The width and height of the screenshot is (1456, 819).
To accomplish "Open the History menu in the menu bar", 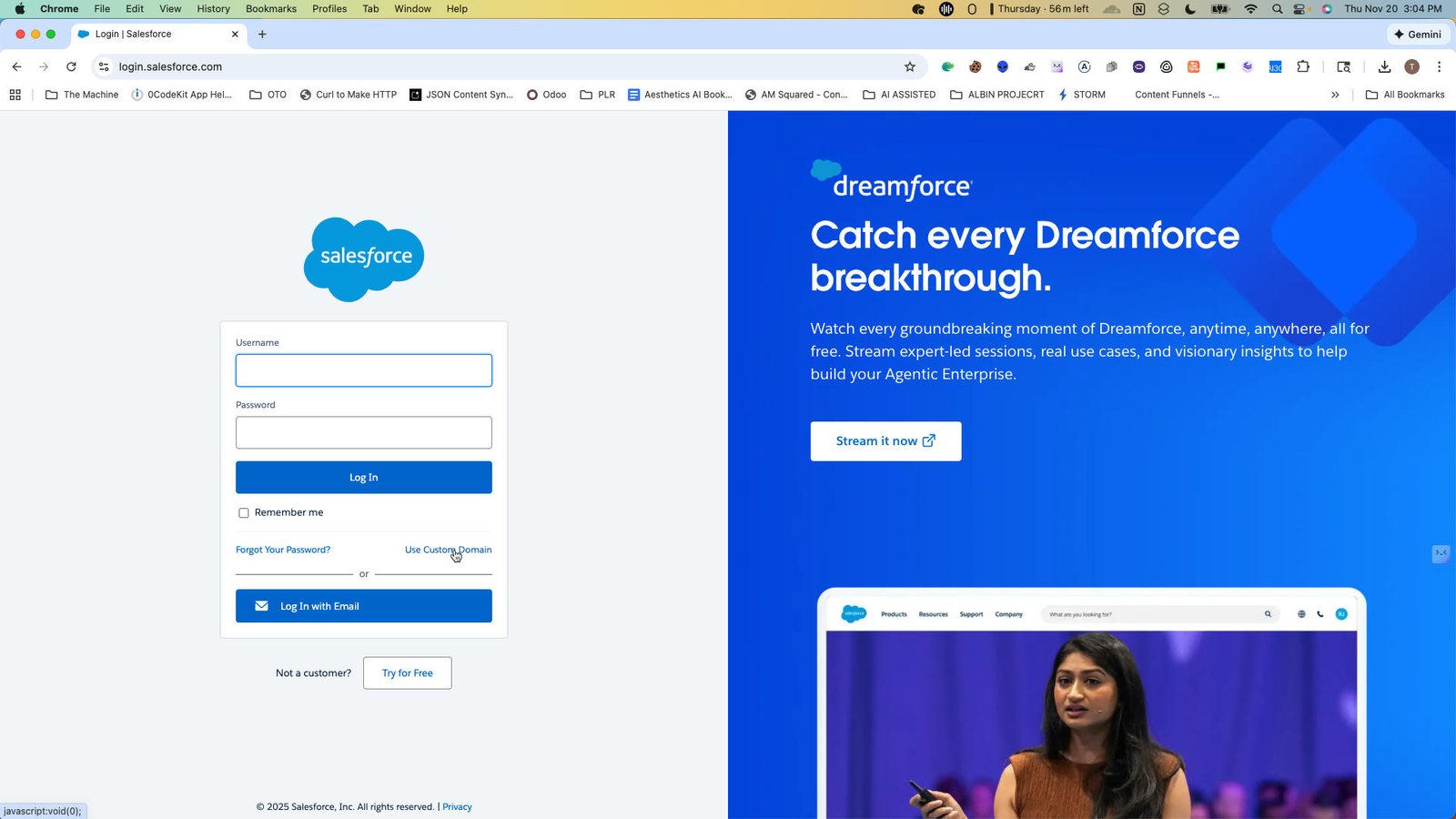I will click(x=213, y=9).
